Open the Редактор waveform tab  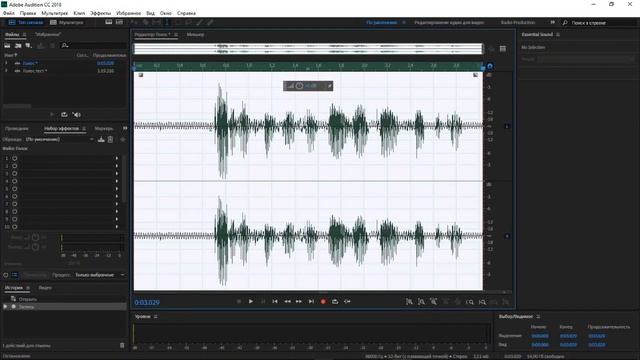(153, 35)
